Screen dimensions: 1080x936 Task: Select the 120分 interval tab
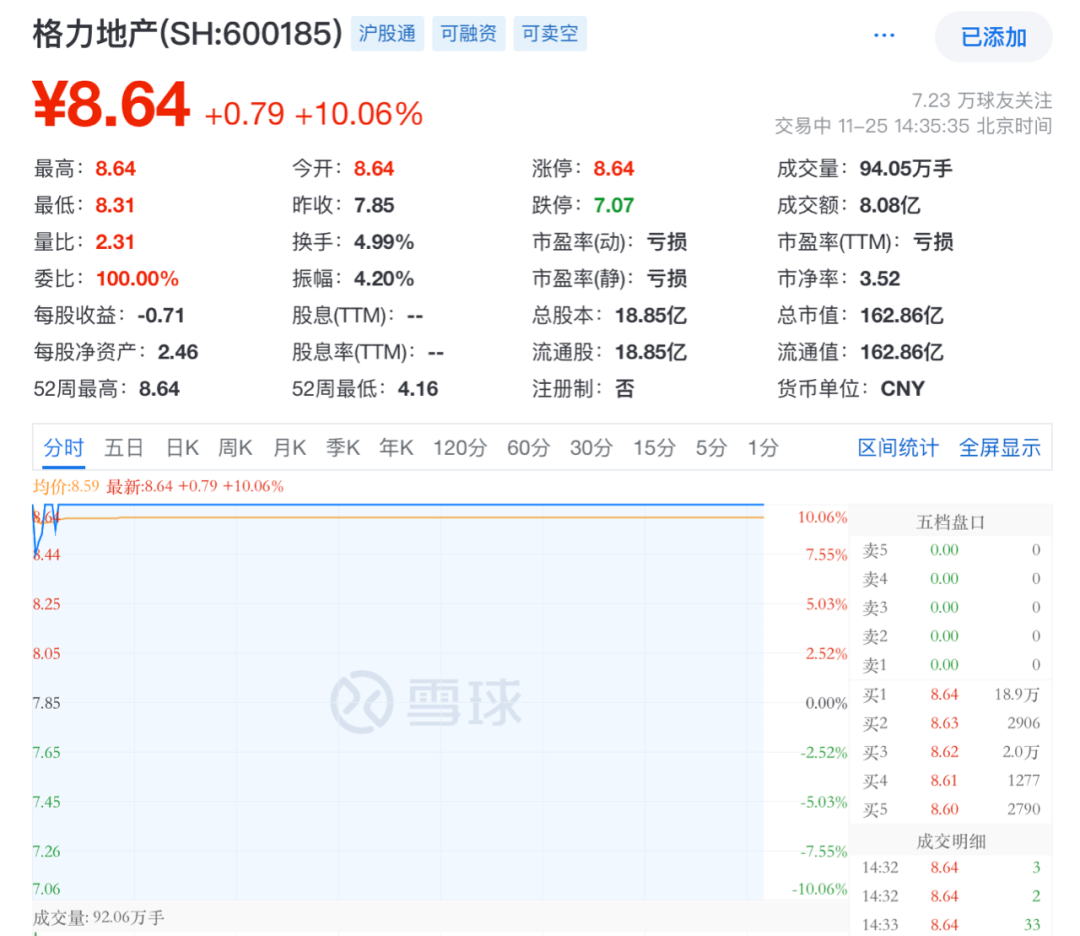tap(459, 448)
